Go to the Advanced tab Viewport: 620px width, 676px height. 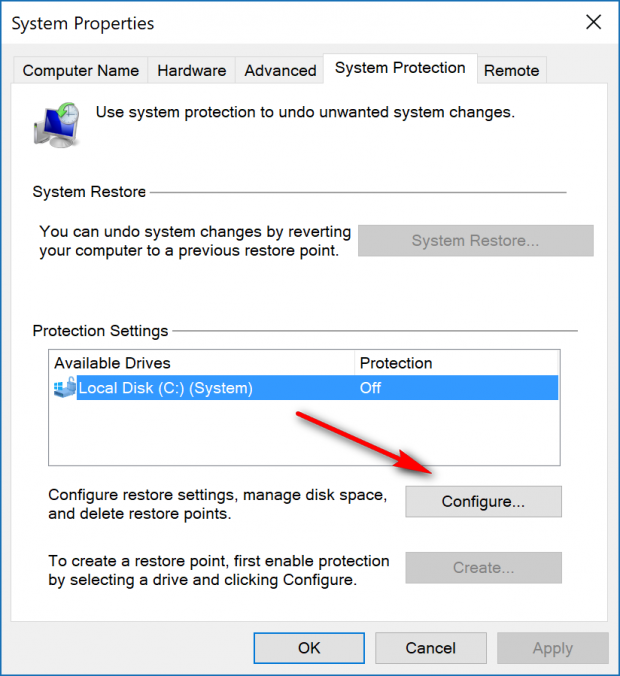[x=280, y=70]
